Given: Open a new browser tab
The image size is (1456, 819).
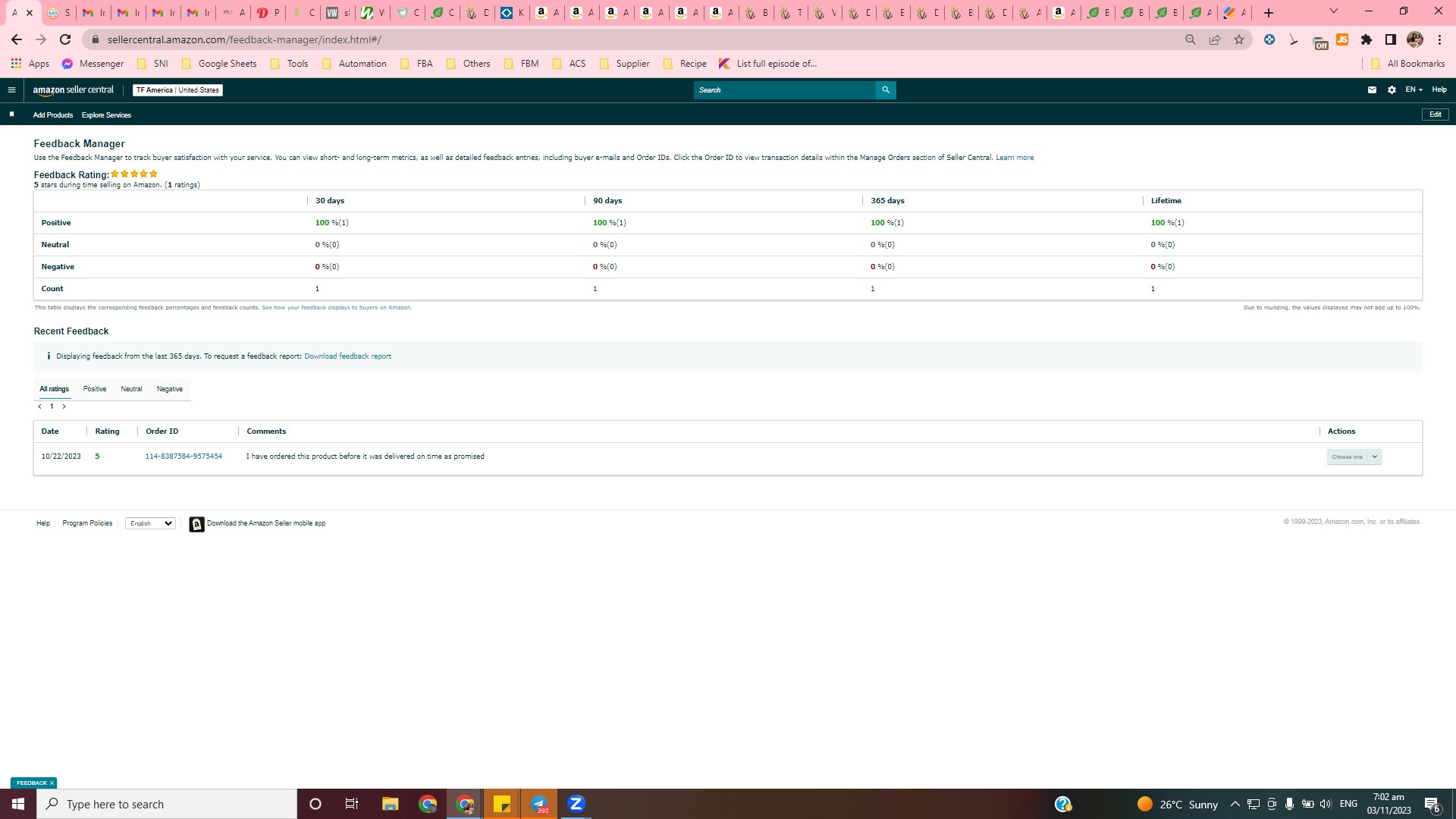Looking at the screenshot, I should (1269, 13).
